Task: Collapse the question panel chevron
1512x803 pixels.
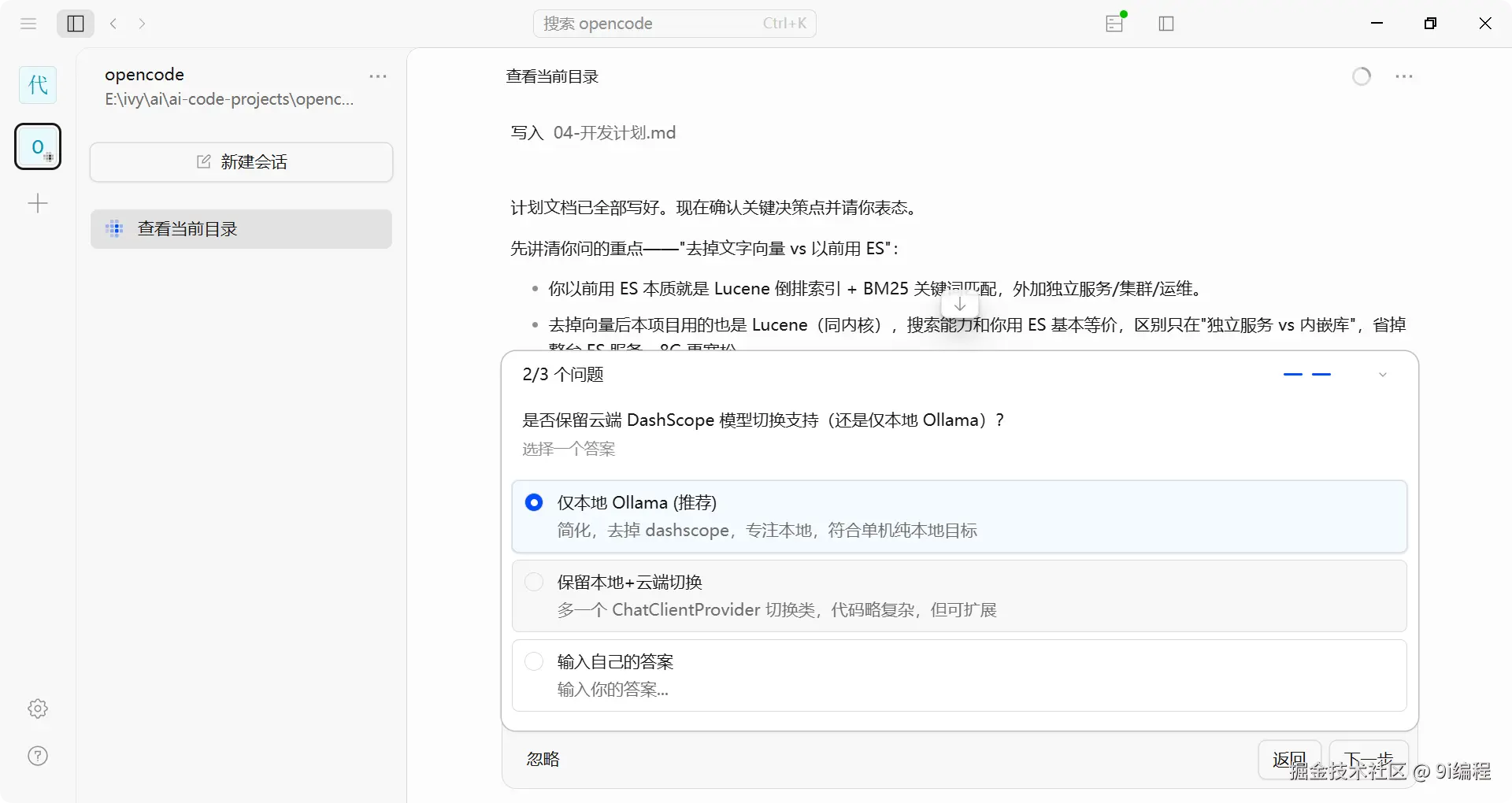Action: click(x=1383, y=375)
